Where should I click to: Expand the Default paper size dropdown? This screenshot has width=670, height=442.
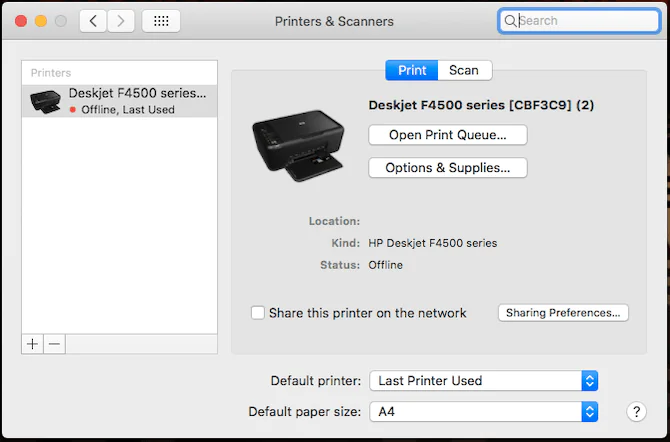coord(484,411)
